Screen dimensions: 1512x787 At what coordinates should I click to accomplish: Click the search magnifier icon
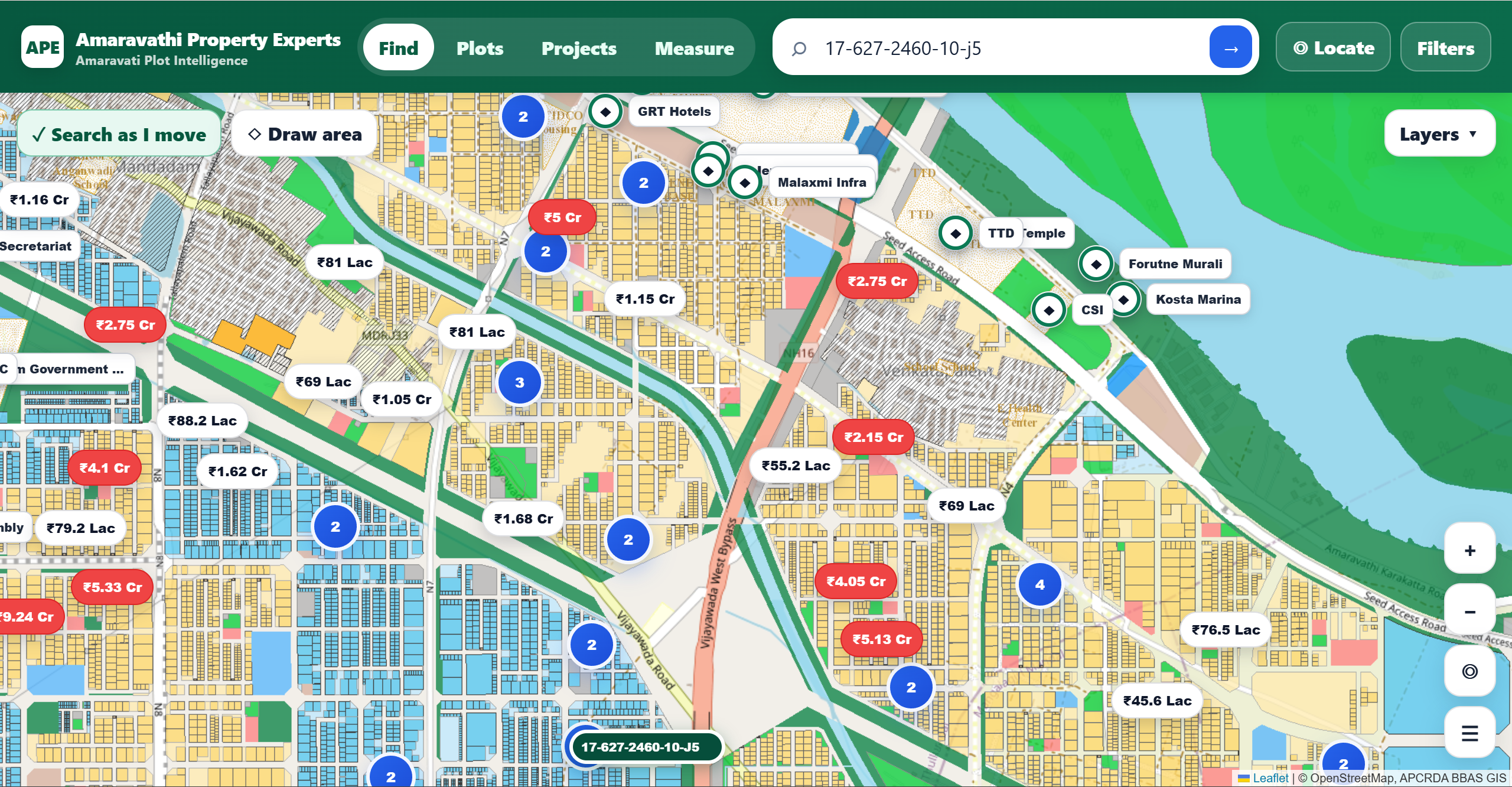799,48
